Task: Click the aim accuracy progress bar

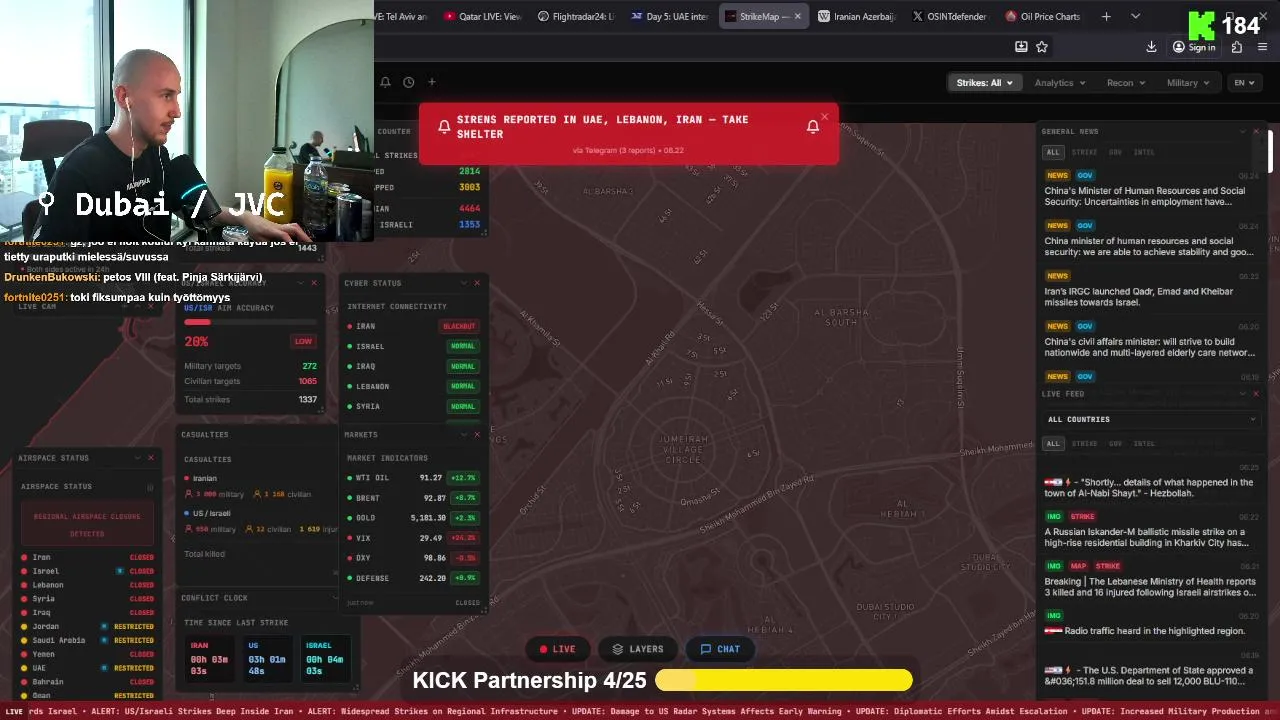Action: click(x=250, y=322)
